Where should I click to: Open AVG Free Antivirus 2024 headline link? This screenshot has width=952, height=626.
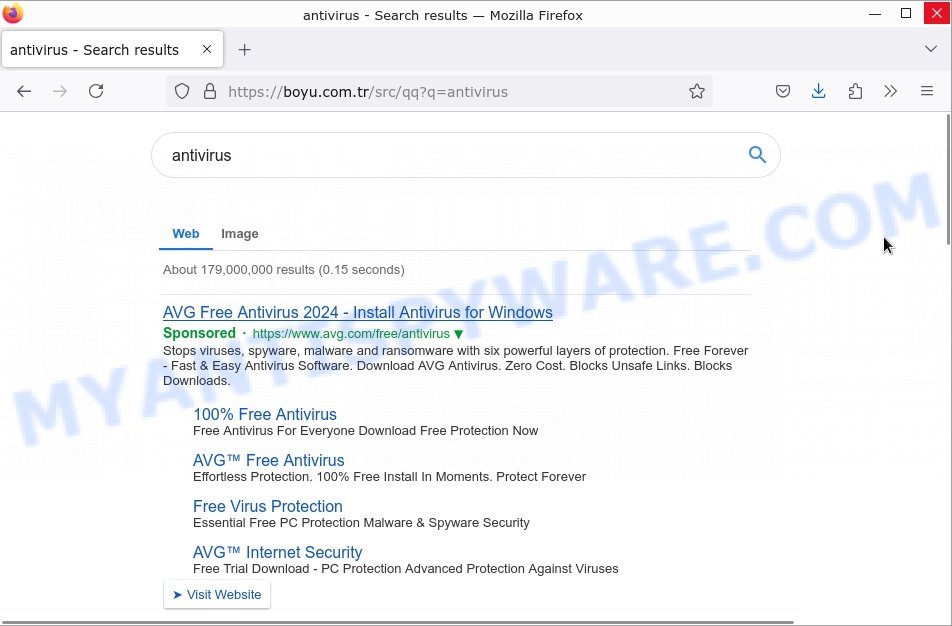[x=358, y=312]
